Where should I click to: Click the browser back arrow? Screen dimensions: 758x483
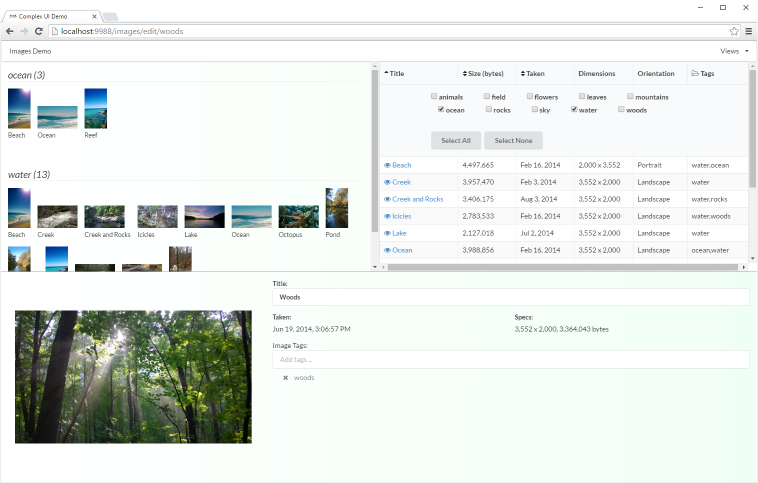(10, 31)
